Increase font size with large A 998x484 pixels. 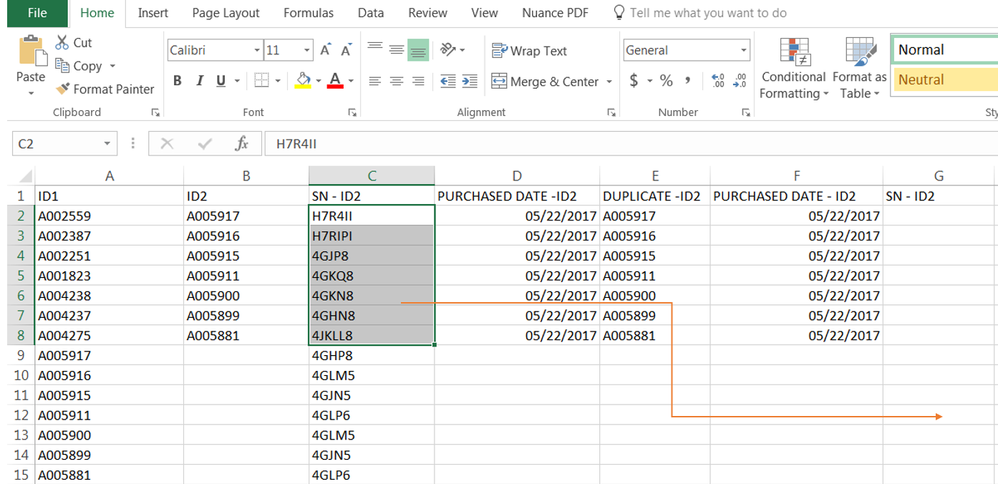pos(325,50)
